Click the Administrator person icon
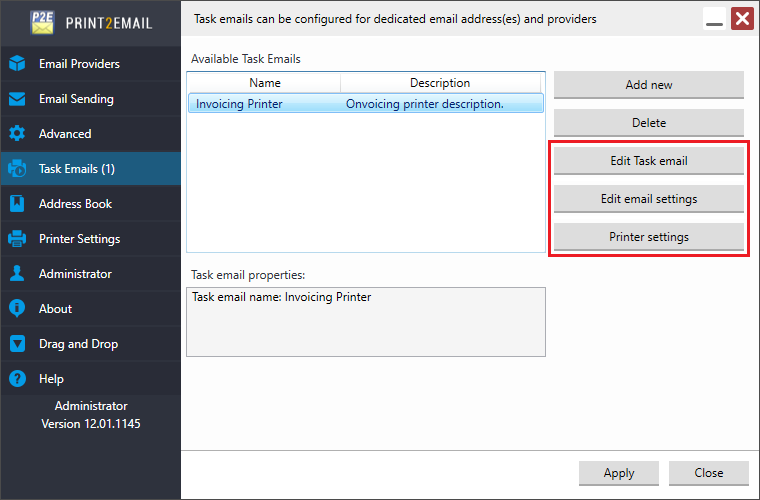The image size is (760, 500). tap(17, 274)
